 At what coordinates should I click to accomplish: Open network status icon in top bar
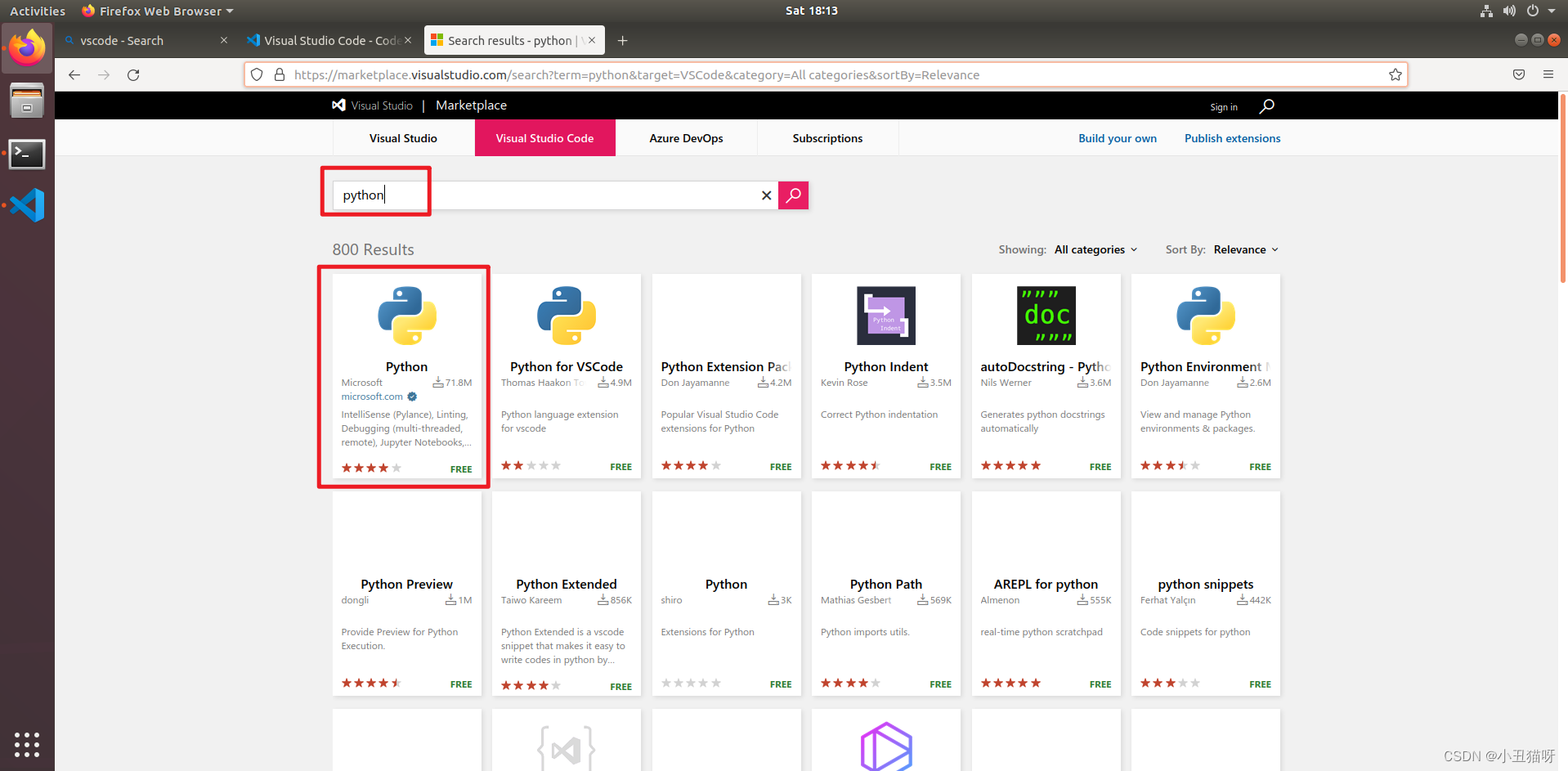coord(1486,11)
